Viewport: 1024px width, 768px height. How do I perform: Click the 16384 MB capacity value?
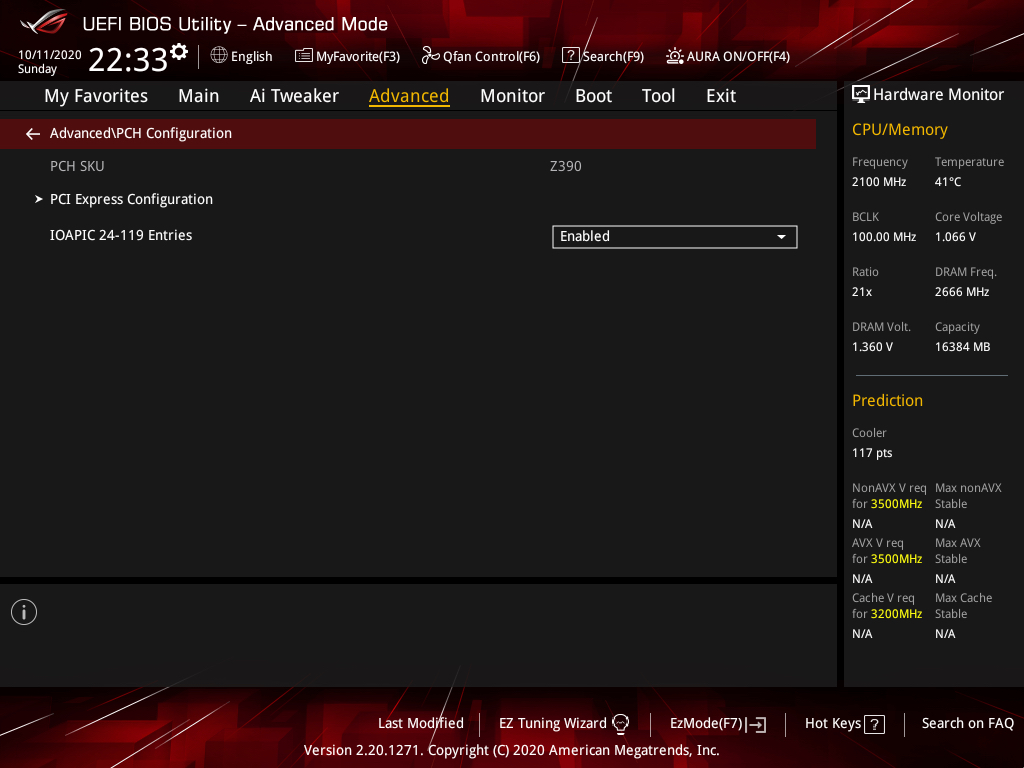click(x=962, y=347)
